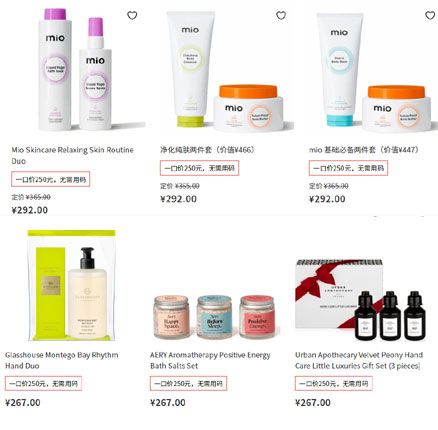The height and width of the screenshot is (430, 438).
Task: Open AERY Aromatherapy Positive Energy Bath Salts Set
Action: coord(210,360)
